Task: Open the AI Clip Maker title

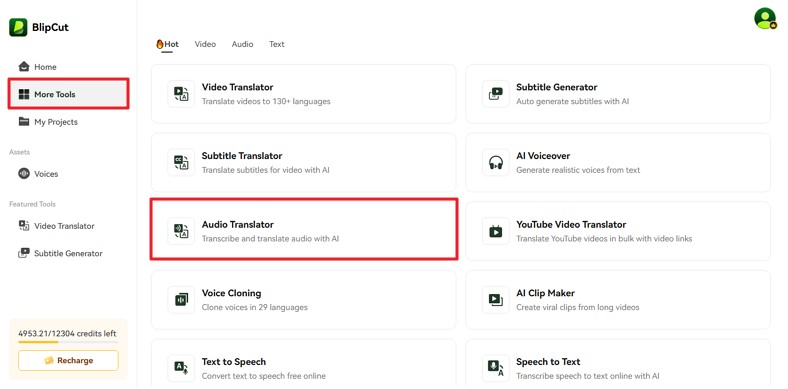Action: pyautogui.click(x=545, y=293)
